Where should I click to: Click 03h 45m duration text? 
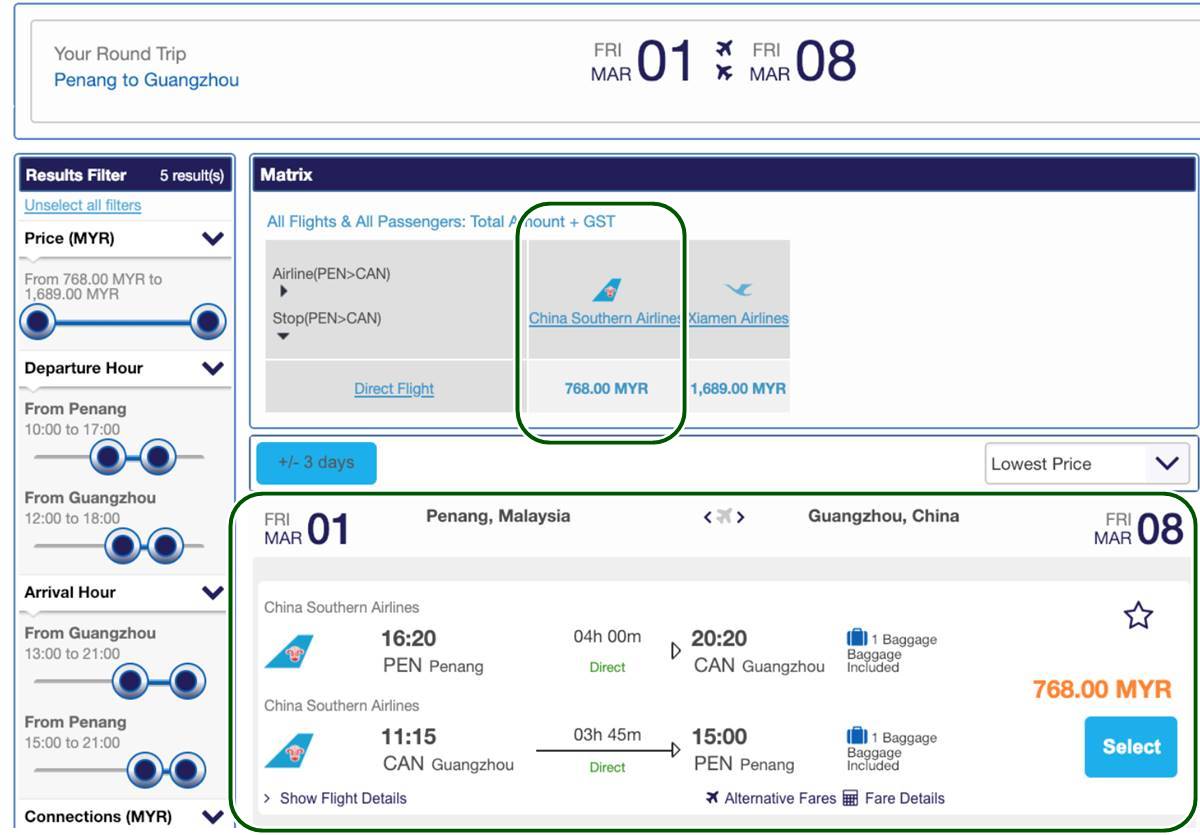(x=607, y=734)
